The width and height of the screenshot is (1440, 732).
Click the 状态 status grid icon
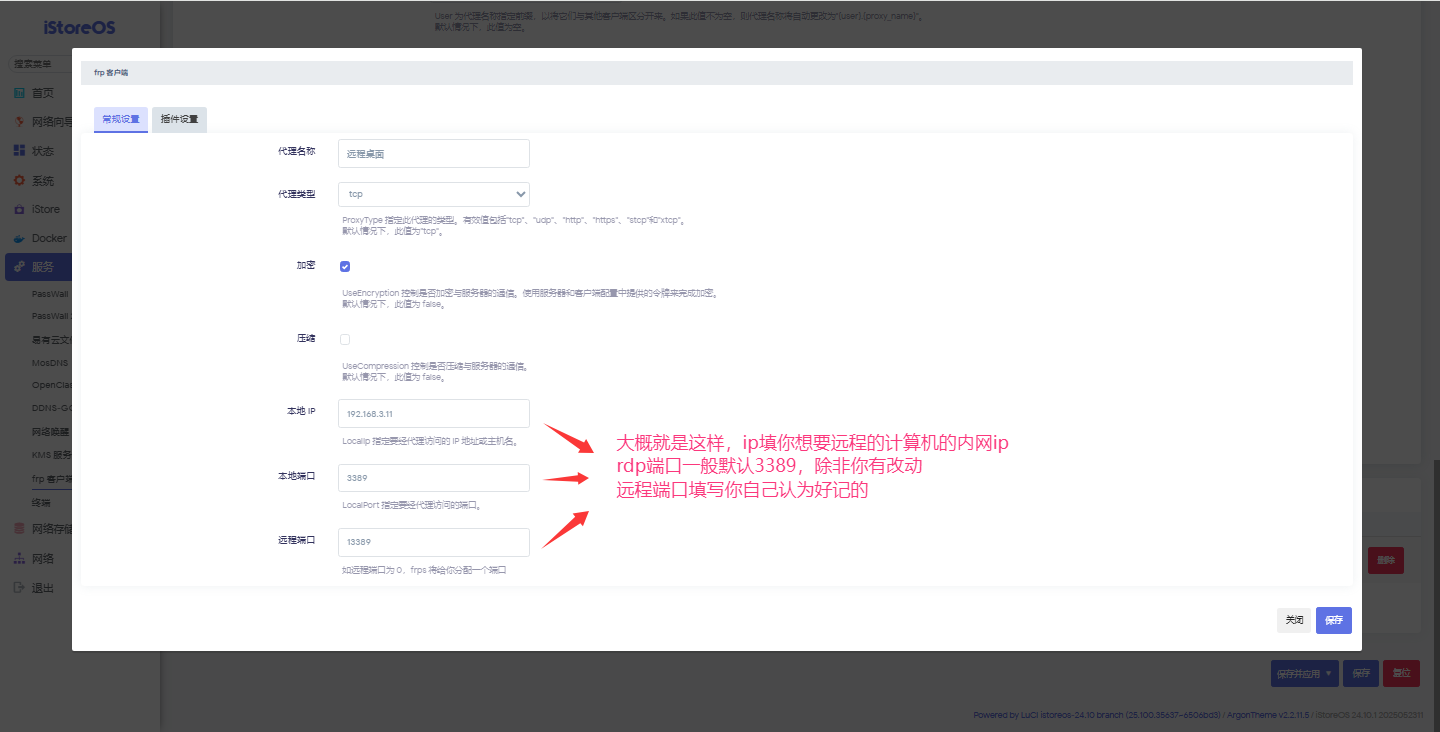19,151
